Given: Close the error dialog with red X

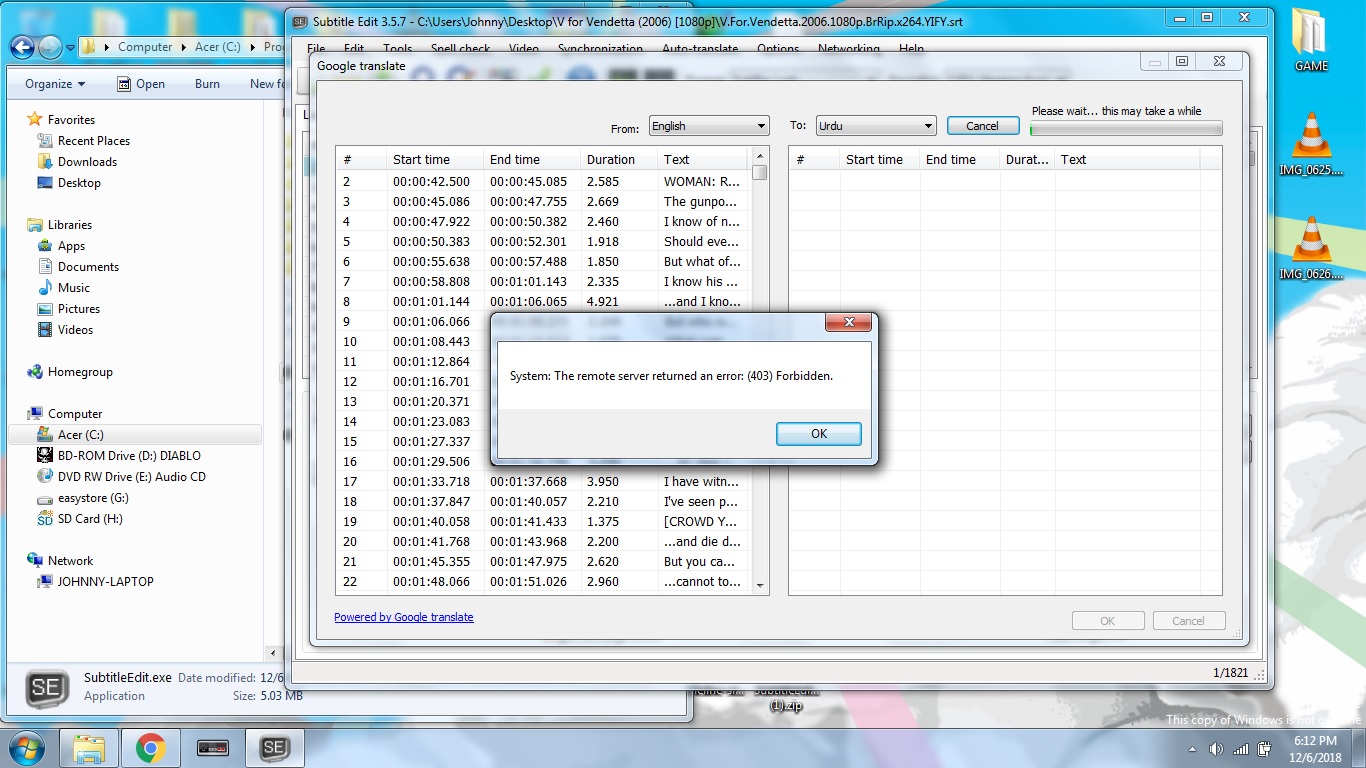Looking at the screenshot, I should point(848,322).
